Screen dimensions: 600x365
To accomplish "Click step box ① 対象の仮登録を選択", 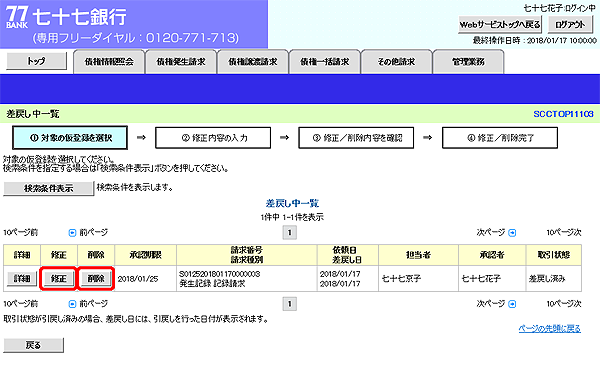I will [x=70, y=138].
